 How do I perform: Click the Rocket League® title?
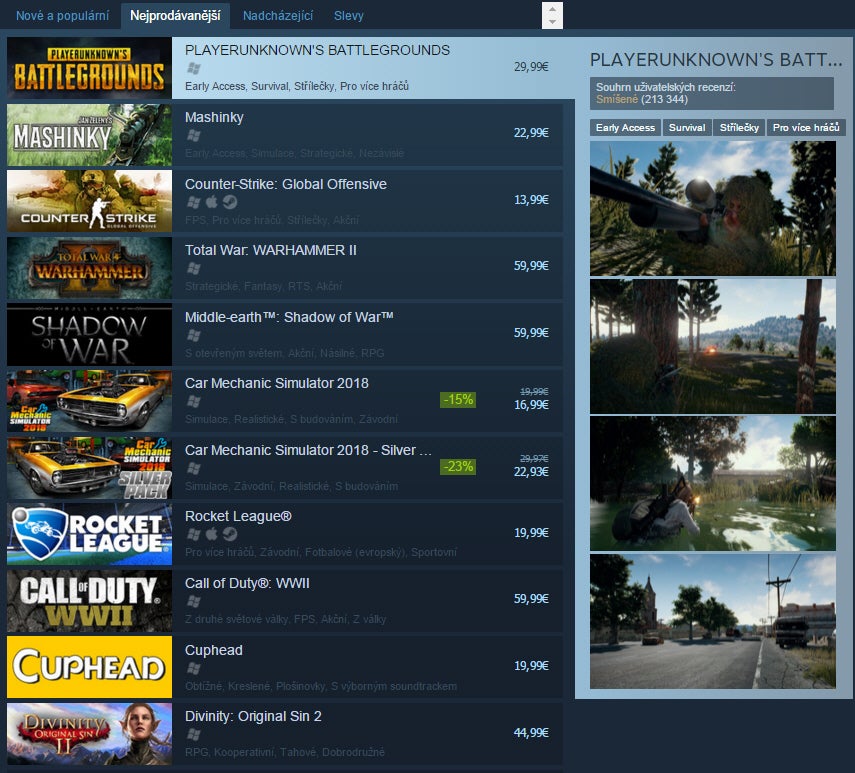coord(238,516)
